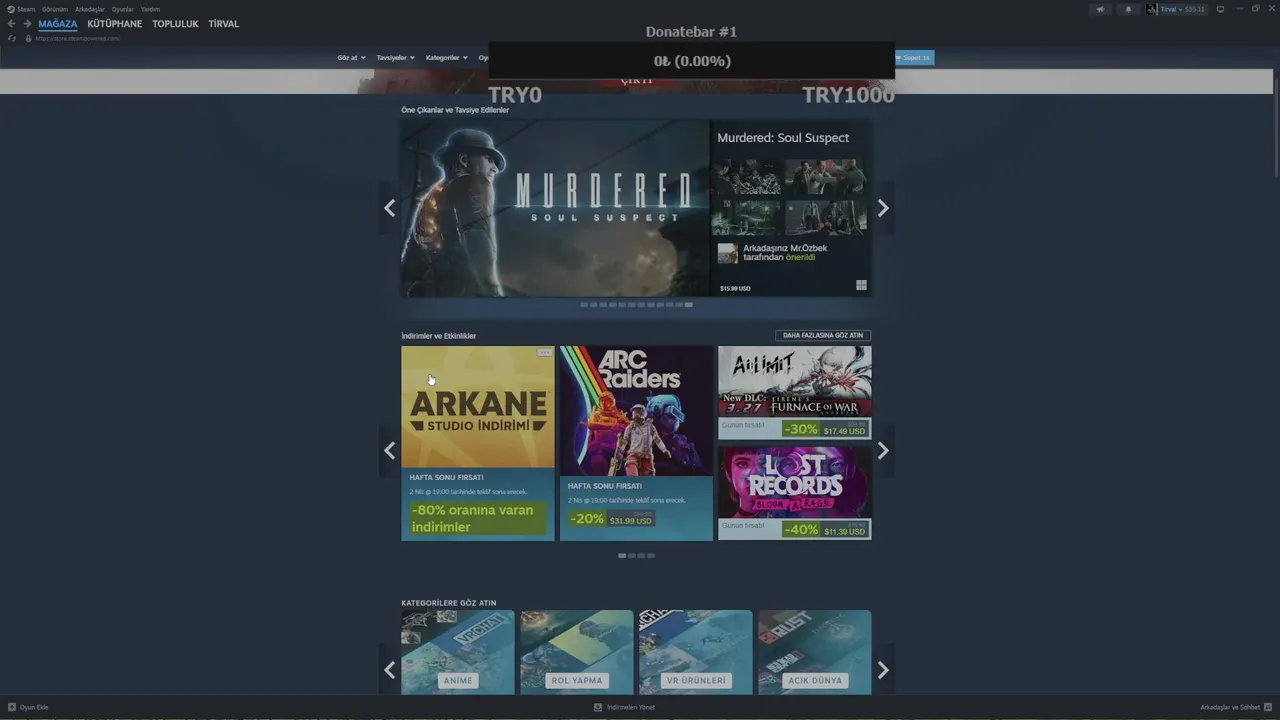This screenshot has width=1280, height=720.
Task: Open the Görünüm menu
Action: tap(55, 9)
